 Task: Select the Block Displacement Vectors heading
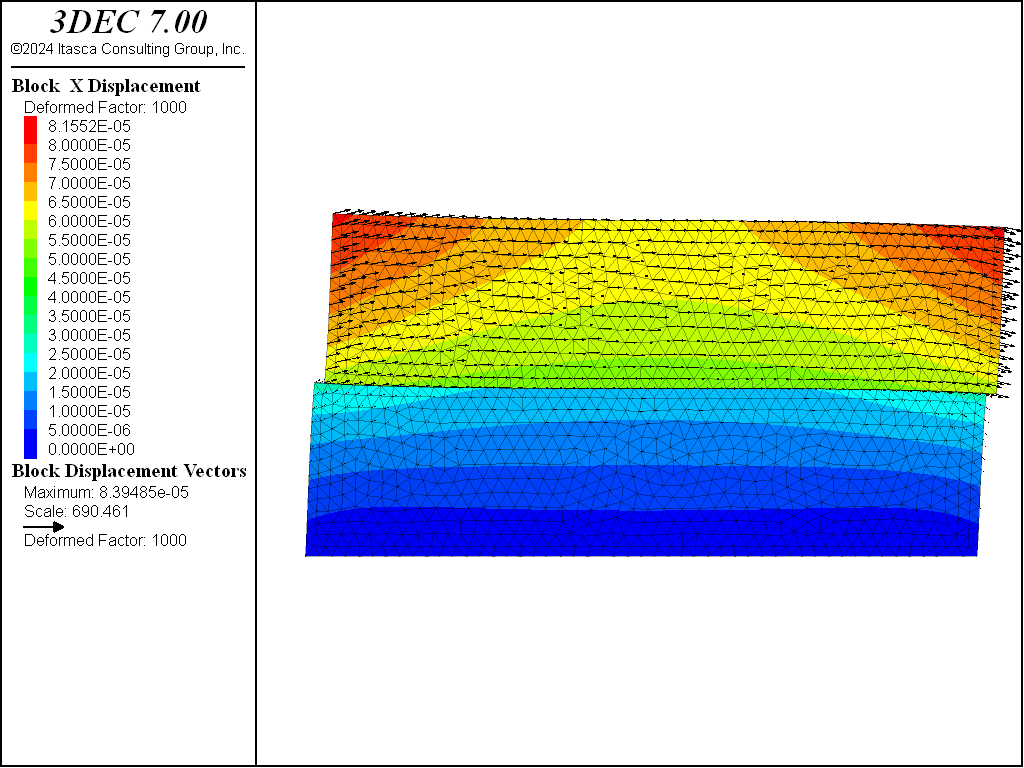(x=129, y=471)
